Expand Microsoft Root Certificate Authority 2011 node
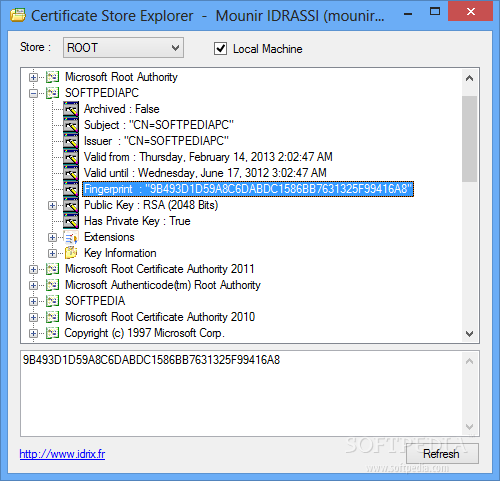The width and height of the screenshot is (500, 486). click(33, 269)
